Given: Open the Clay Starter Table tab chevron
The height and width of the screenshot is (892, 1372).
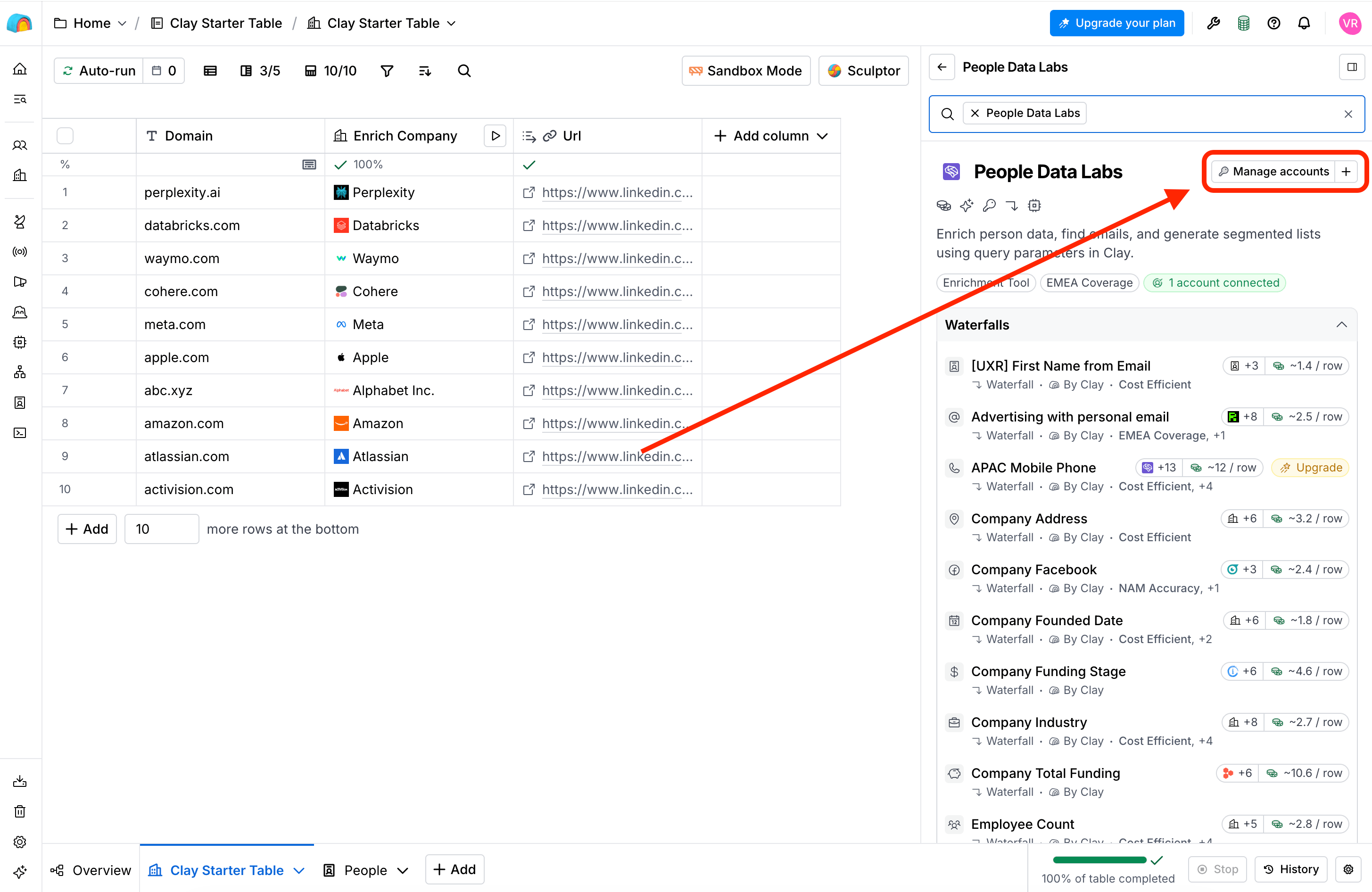Looking at the screenshot, I should pyautogui.click(x=298, y=871).
